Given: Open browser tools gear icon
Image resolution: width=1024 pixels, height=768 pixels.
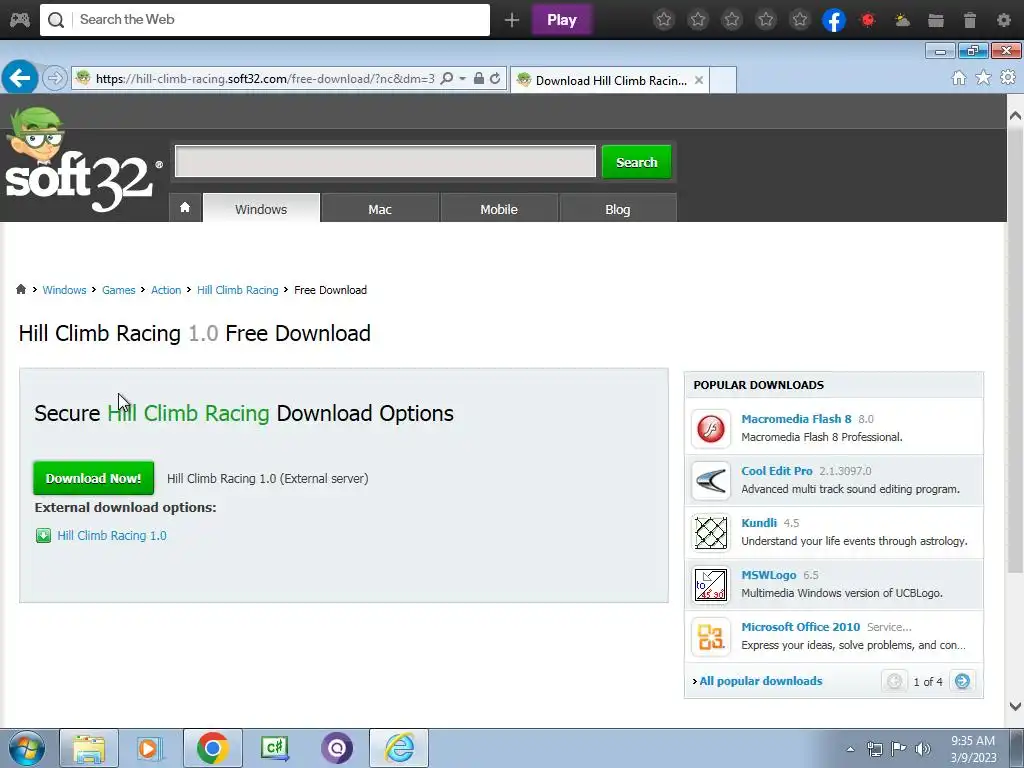Looking at the screenshot, I should (1008, 78).
